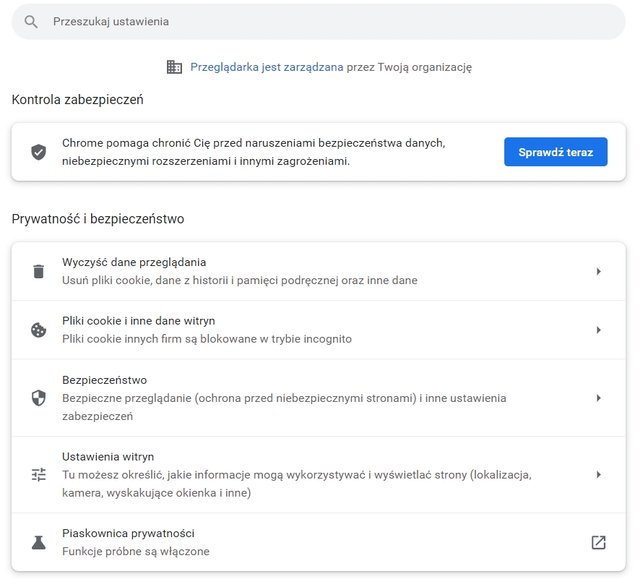The image size is (643, 587).
Task: Select the Ustawienia witryn entry
Action: coord(319,475)
